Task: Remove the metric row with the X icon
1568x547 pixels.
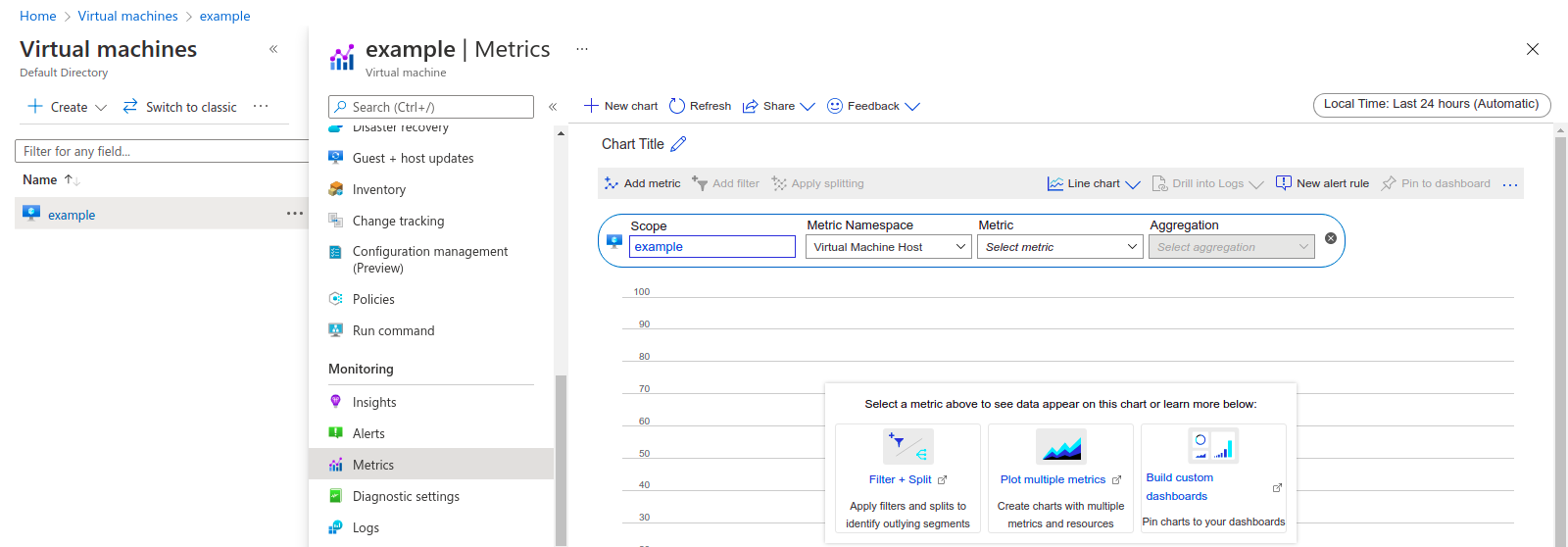Action: coord(1331,238)
